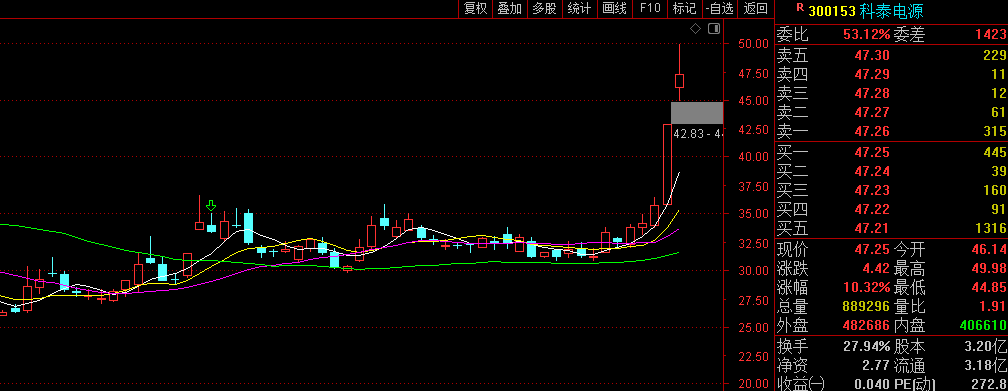Activate the 画线 drawing tool

coord(614,8)
